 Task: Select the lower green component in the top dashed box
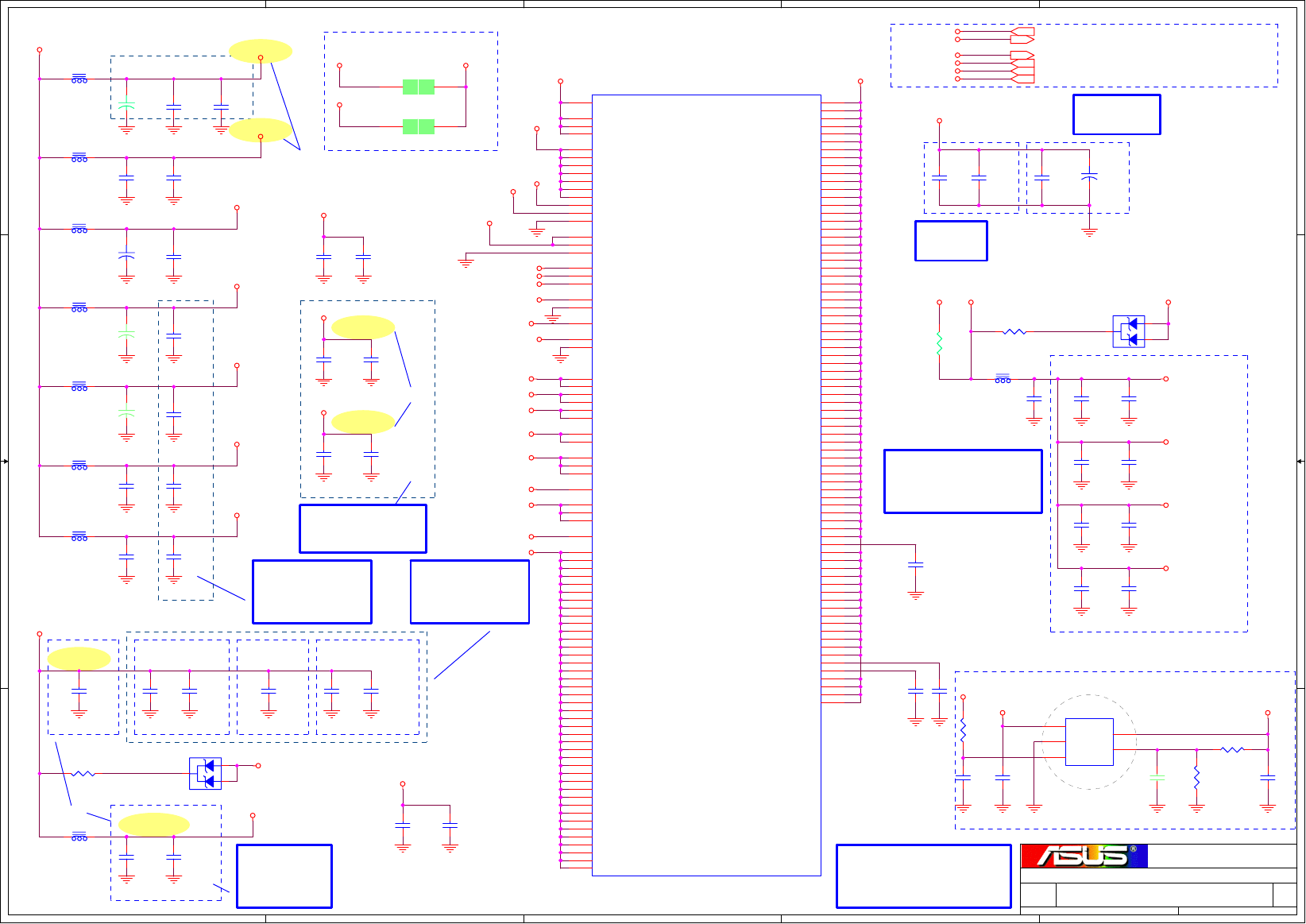coord(419,126)
